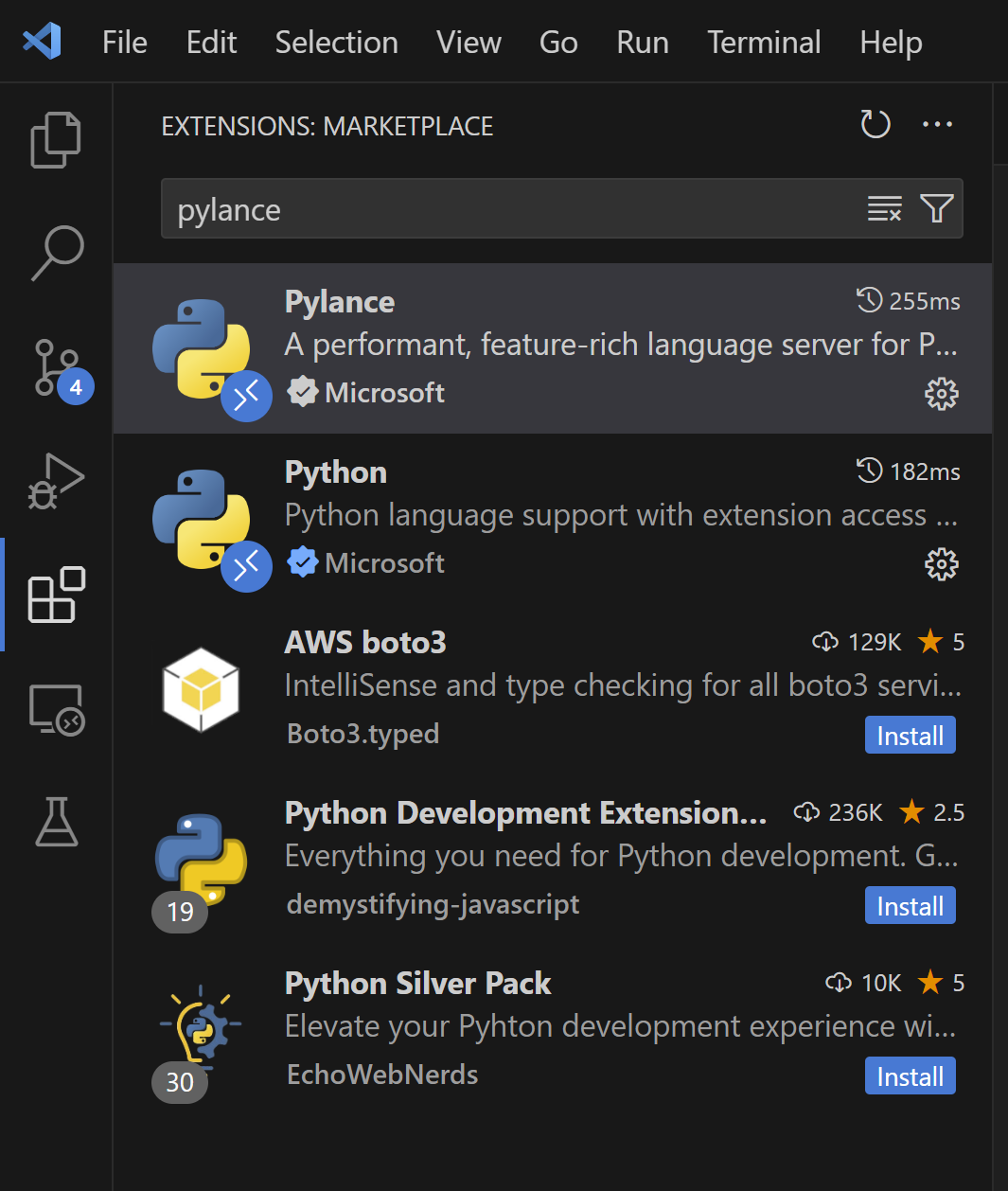The image size is (1008, 1191).
Task: Open the Explorer view in activity bar
Action: 57,140
